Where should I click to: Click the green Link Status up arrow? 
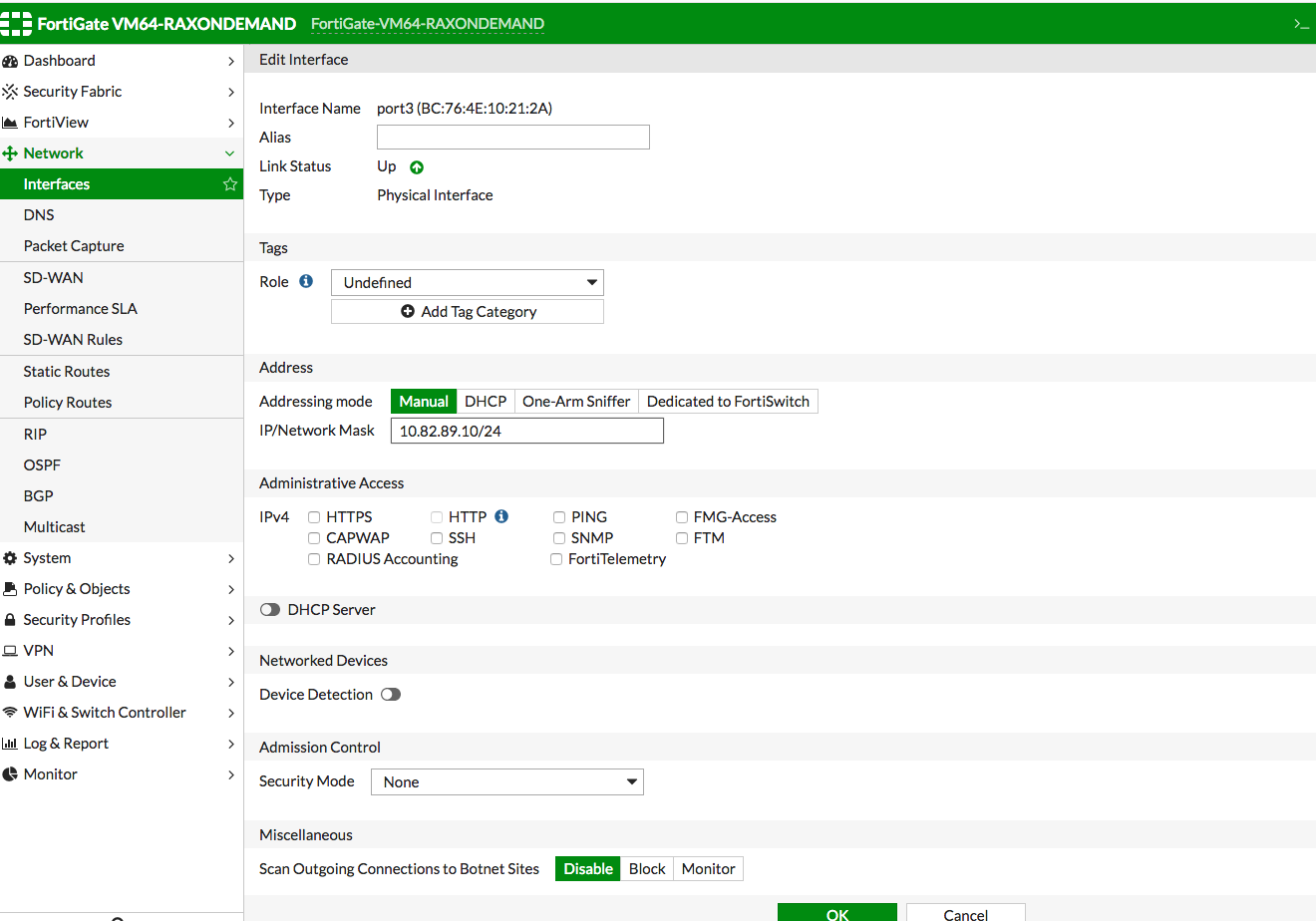[417, 167]
